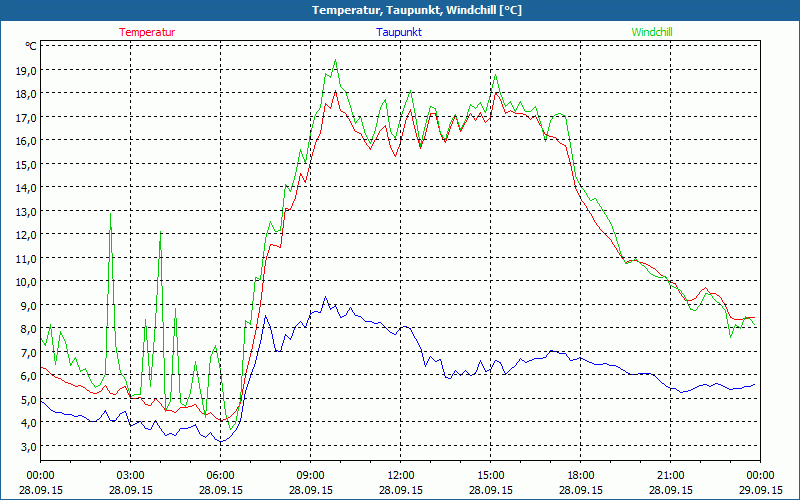
Task: Click the blue Taupunkt legend label
Action: click(399, 32)
